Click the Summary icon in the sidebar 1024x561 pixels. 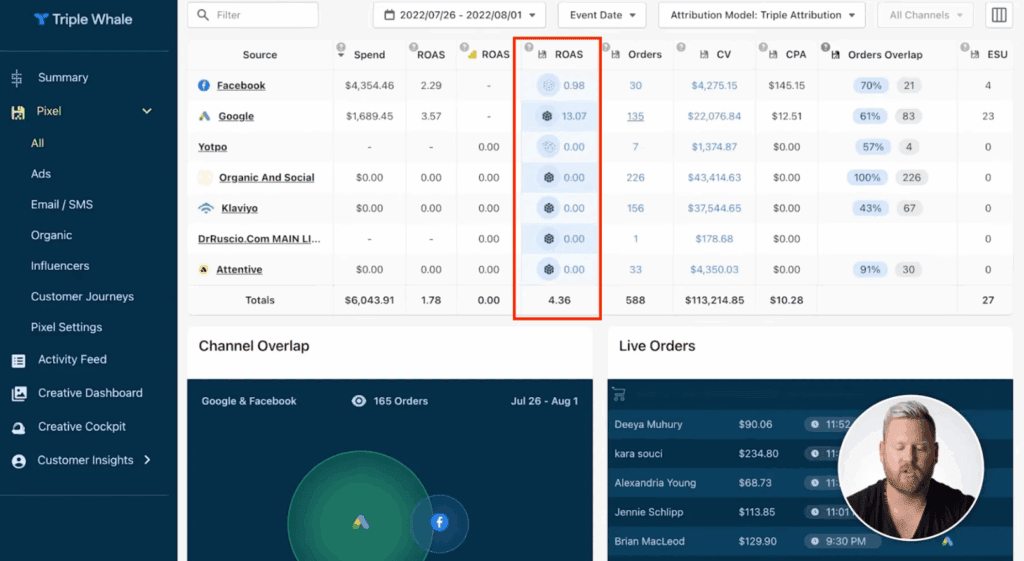[x=17, y=78]
